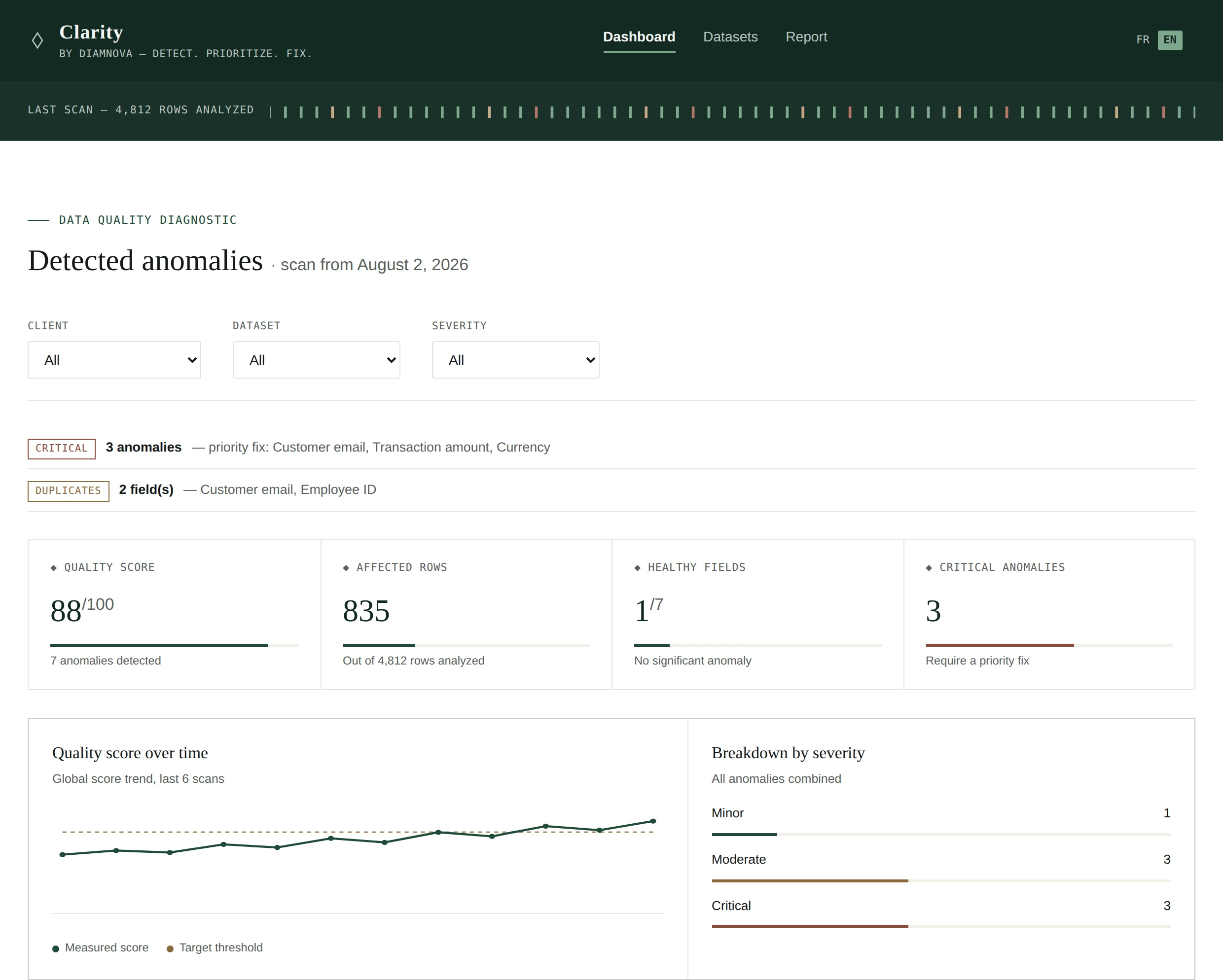This screenshot has height=980, width=1223.
Task: Expand the Client filter dropdown
Action: (114, 359)
